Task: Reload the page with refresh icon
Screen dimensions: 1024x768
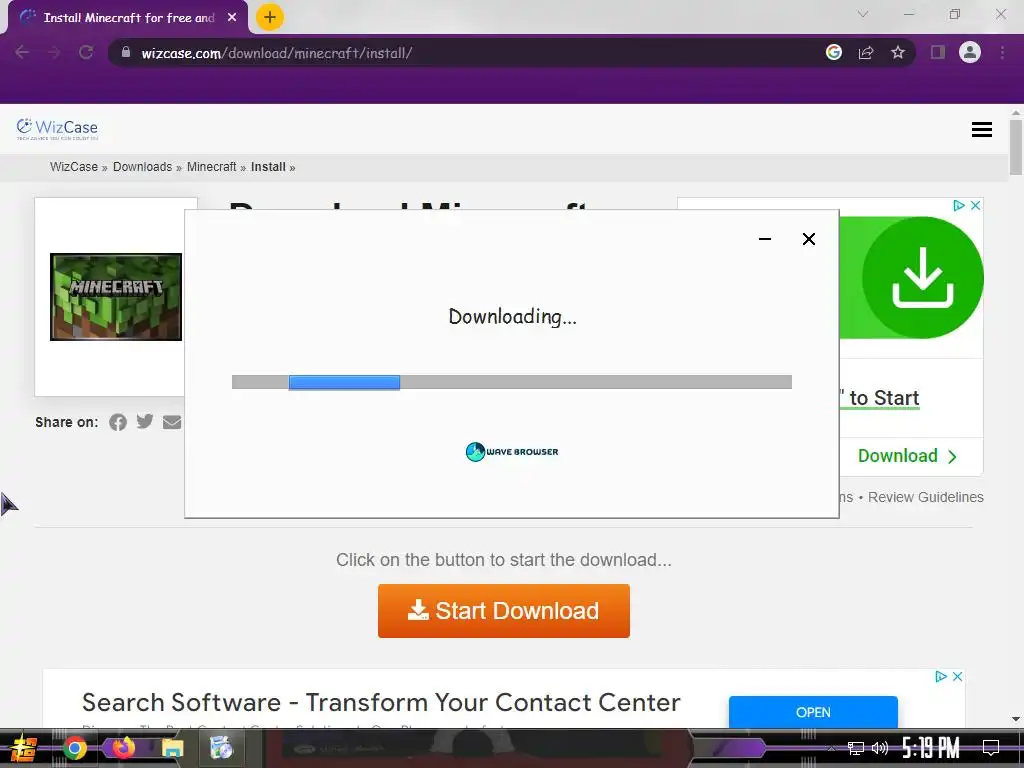Action: pos(86,52)
